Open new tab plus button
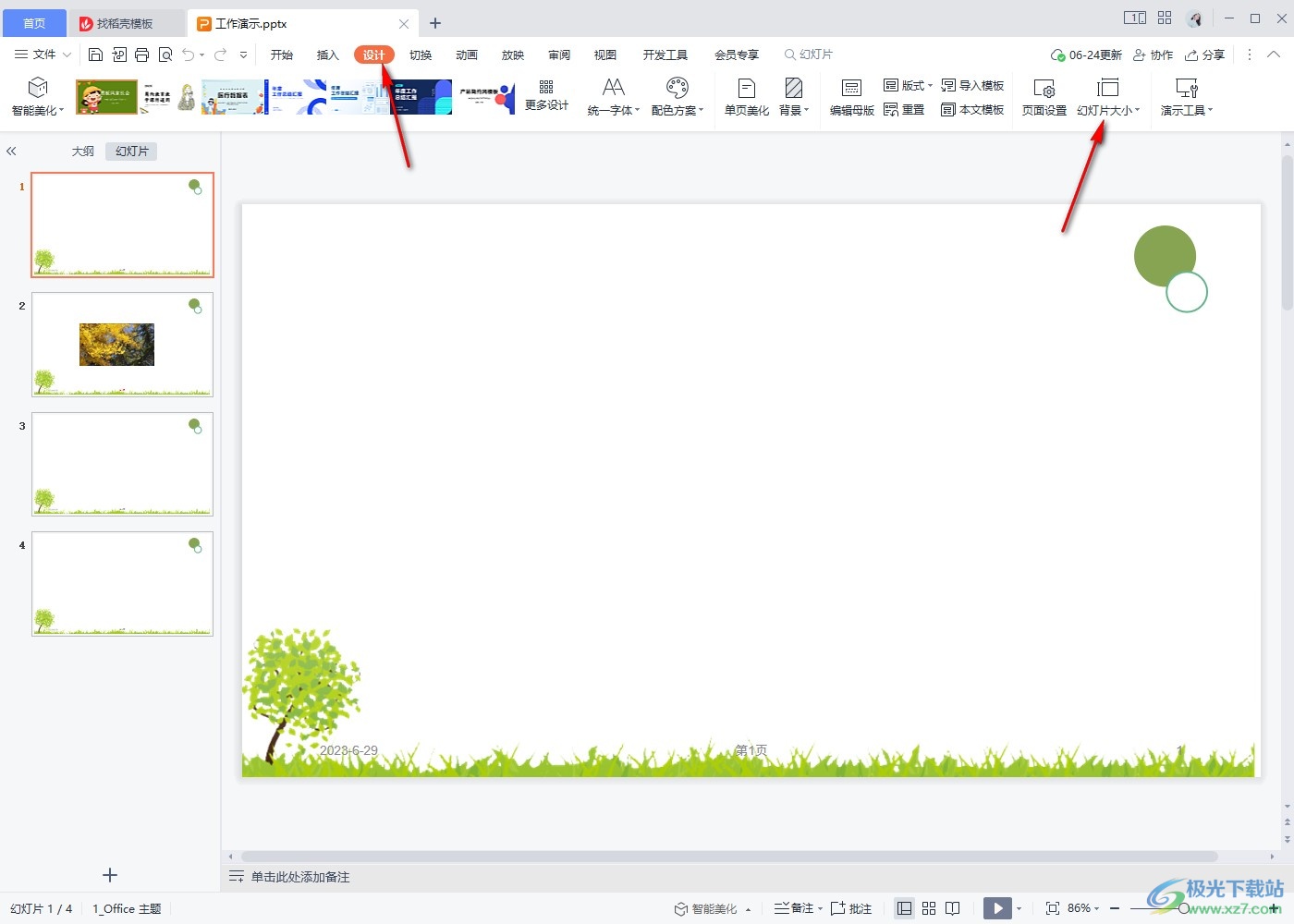This screenshot has height=924, width=1294. (435, 23)
